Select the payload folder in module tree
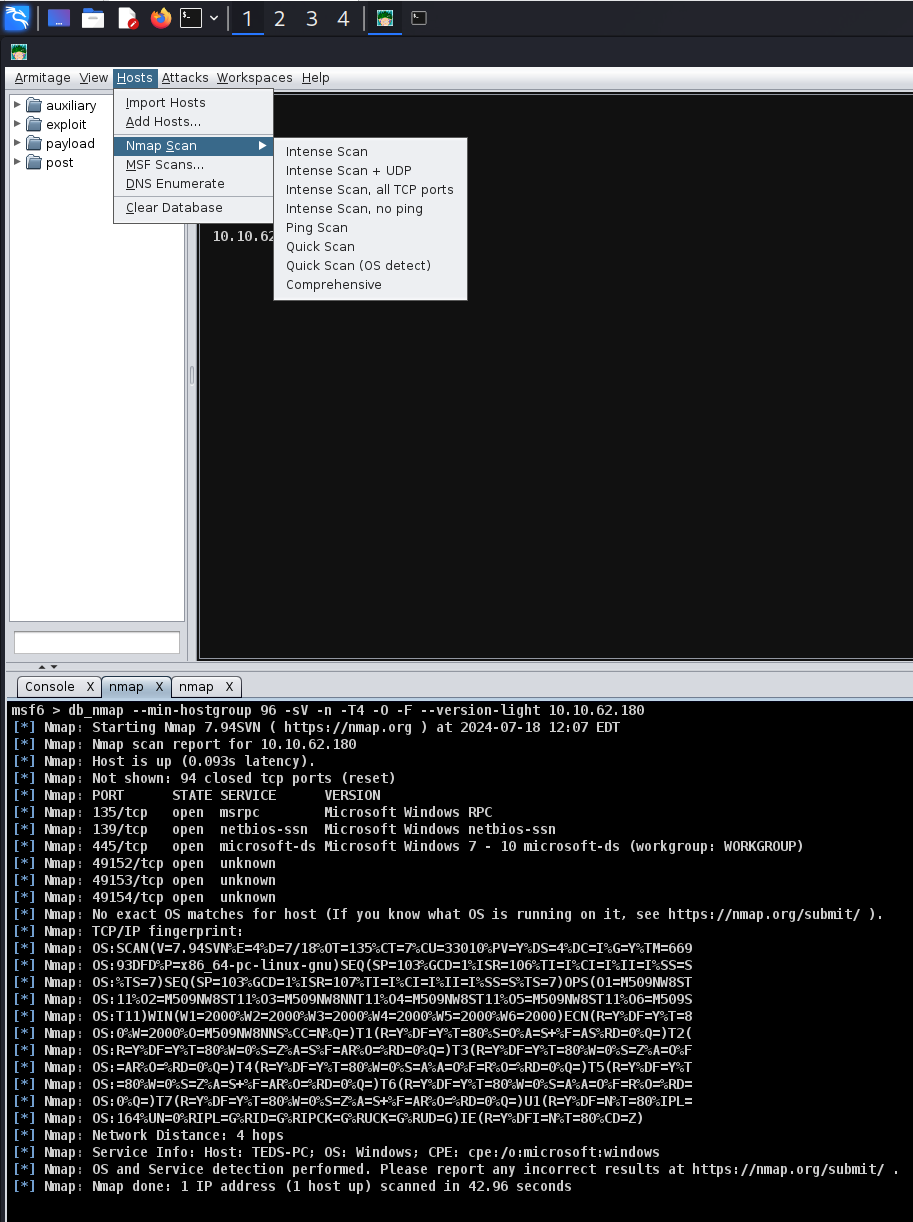The width and height of the screenshot is (913, 1222). coord(61,143)
